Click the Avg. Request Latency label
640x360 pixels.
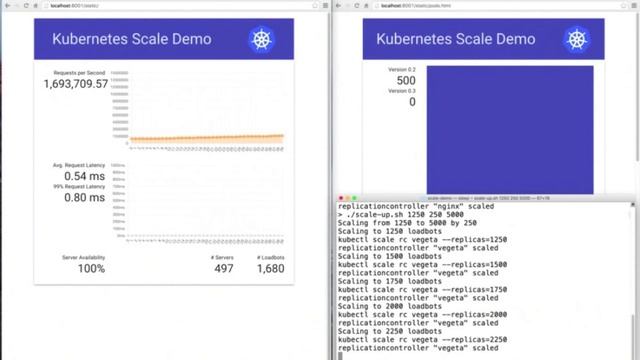click(79, 165)
